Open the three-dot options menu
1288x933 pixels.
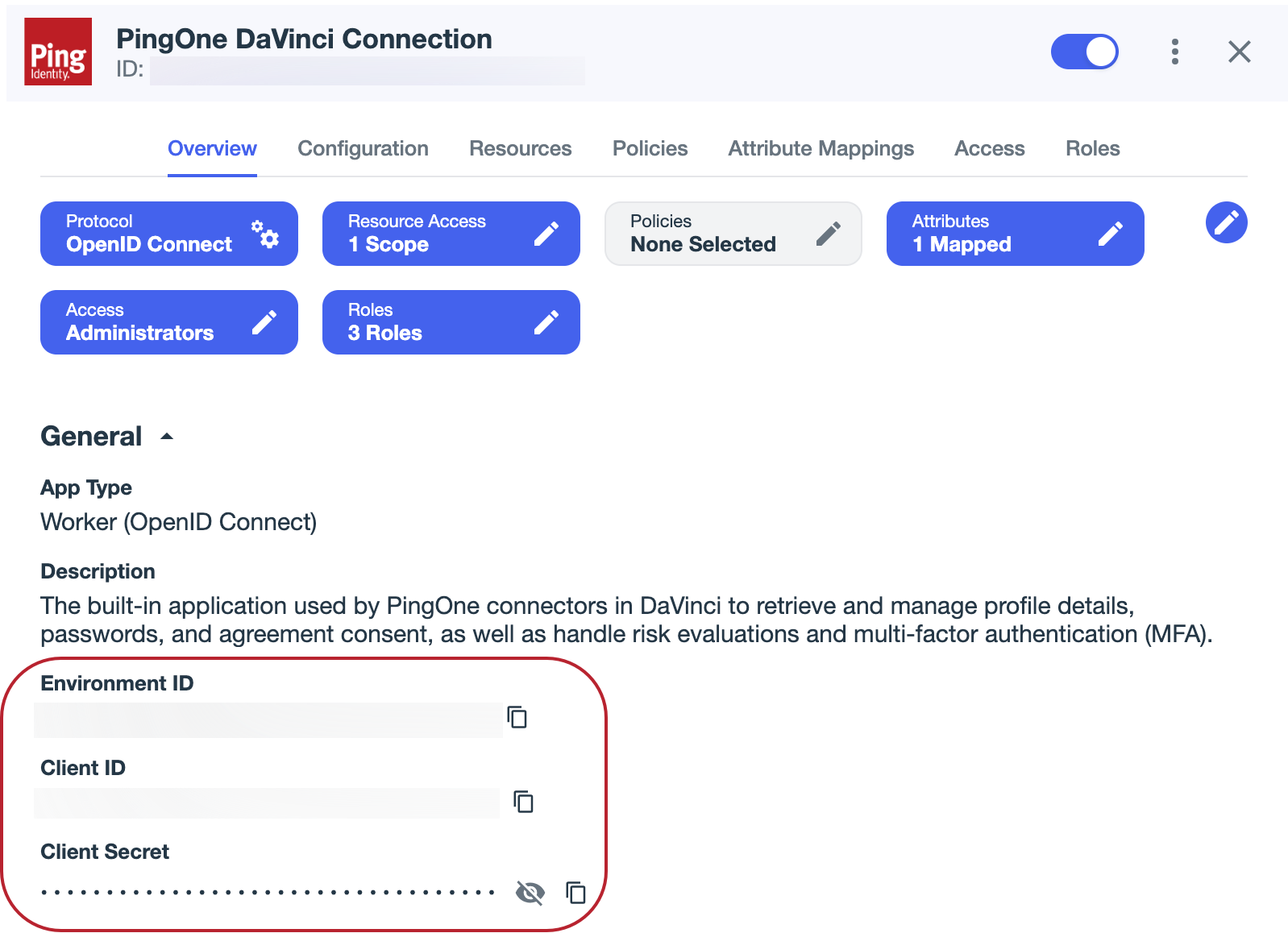pyautogui.click(x=1175, y=52)
